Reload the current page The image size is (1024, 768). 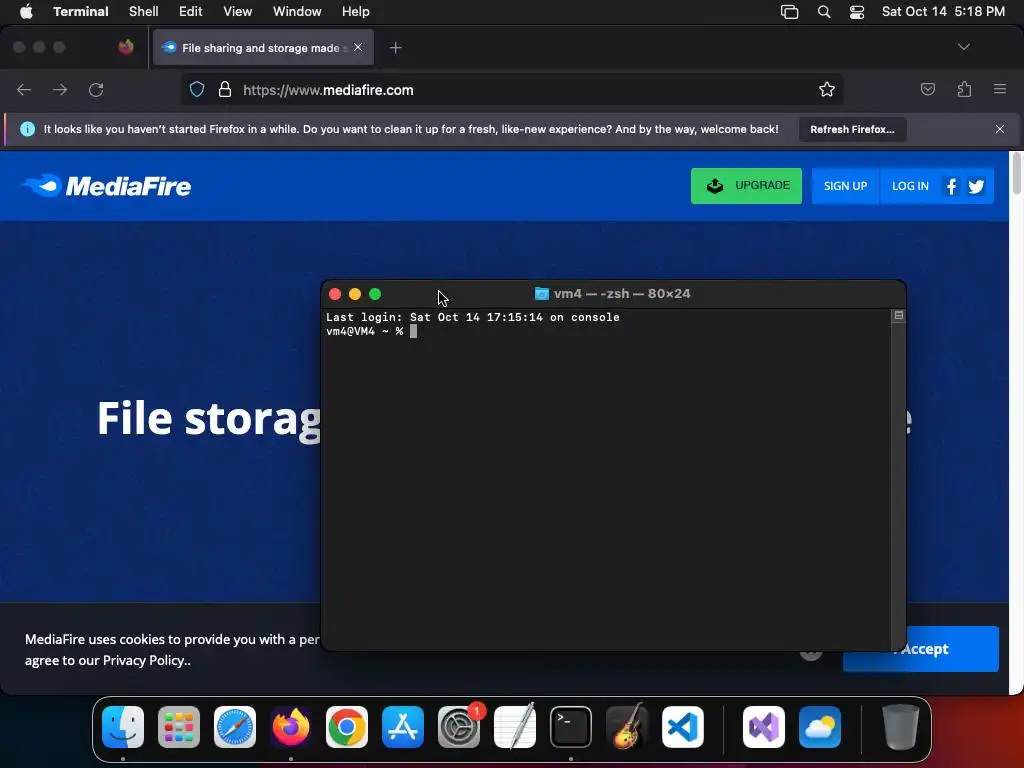(96, 89)
